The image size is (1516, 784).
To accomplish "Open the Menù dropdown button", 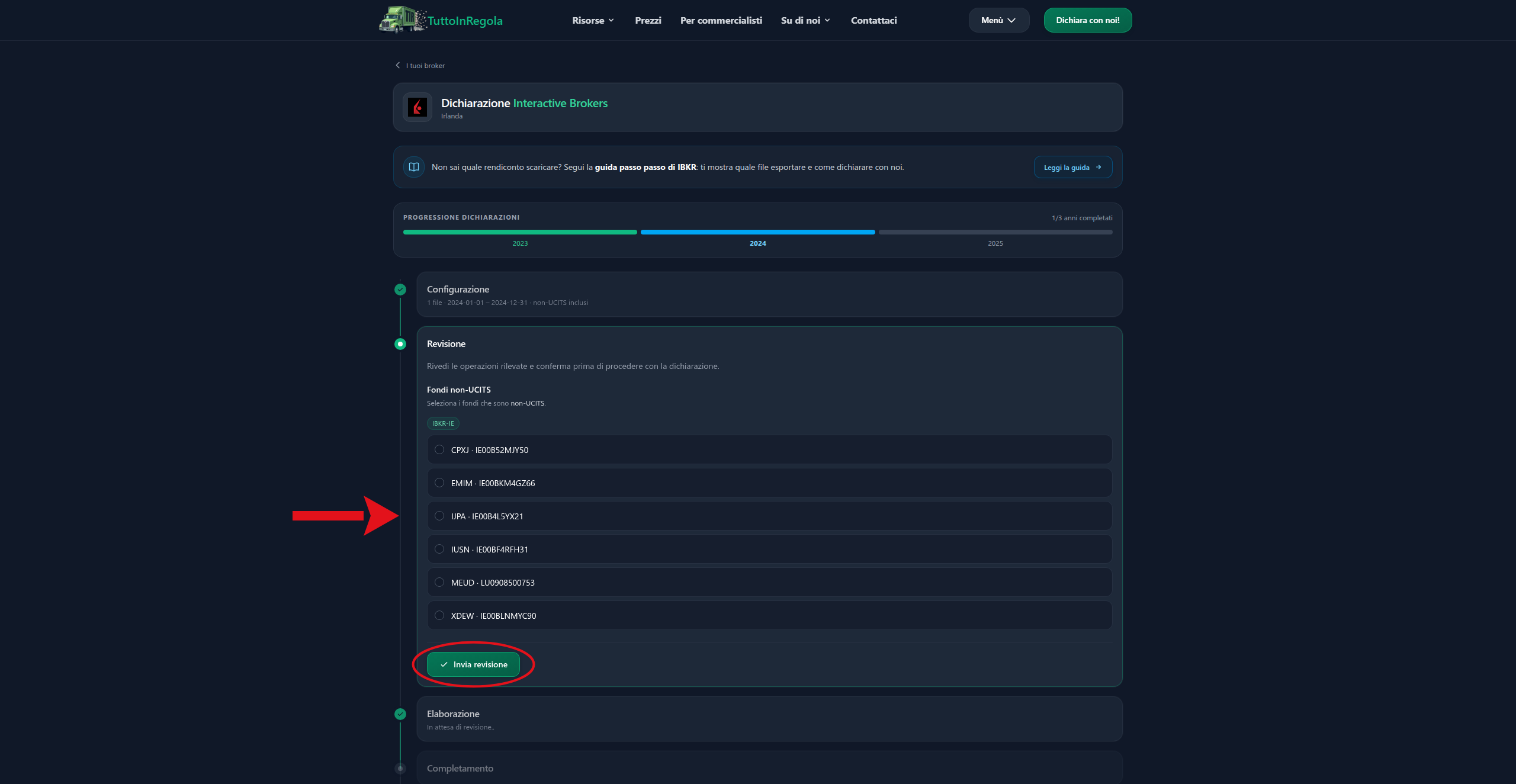I will tap(999, 20).
